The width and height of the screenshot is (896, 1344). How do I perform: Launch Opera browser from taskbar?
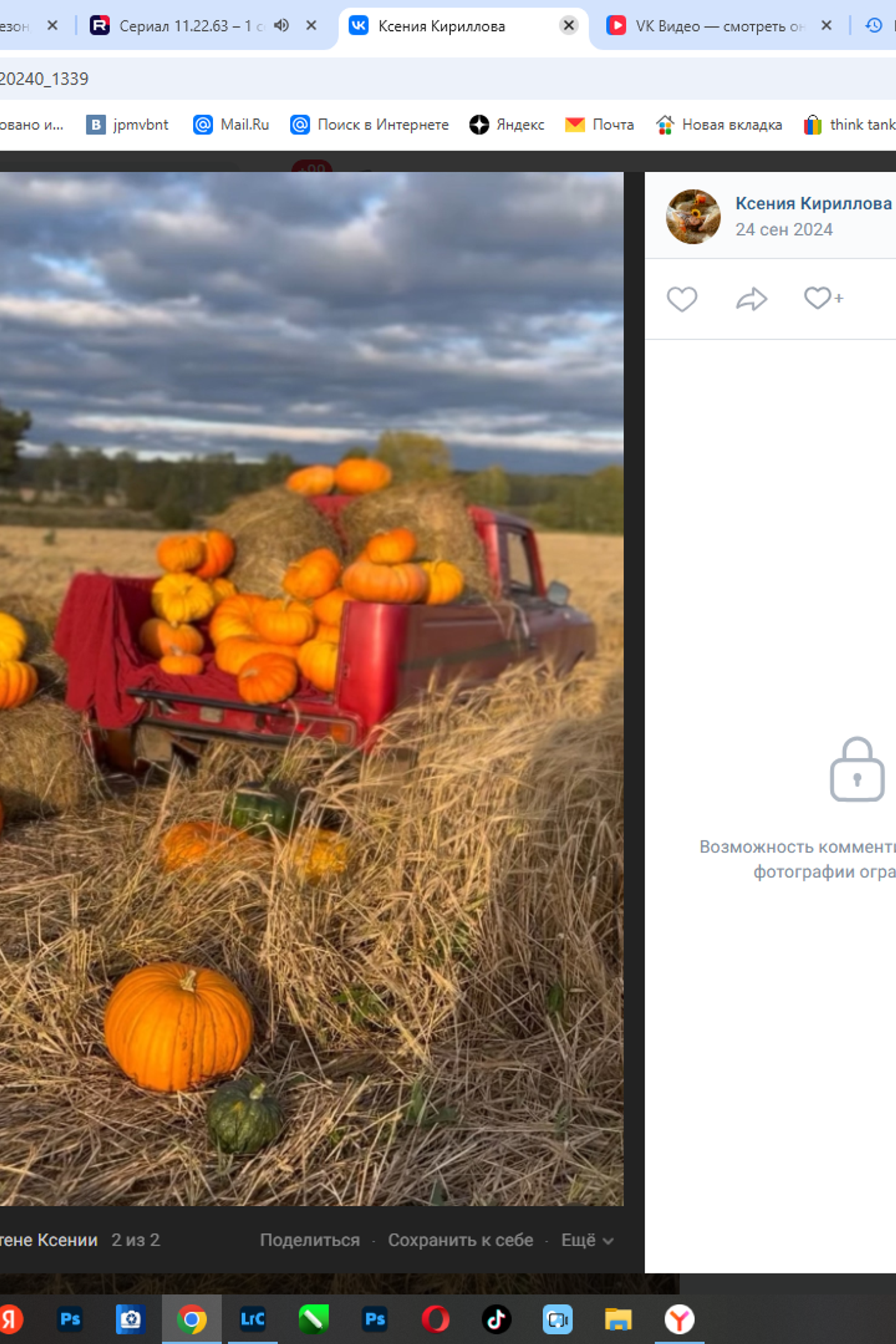pos(435,1319)
